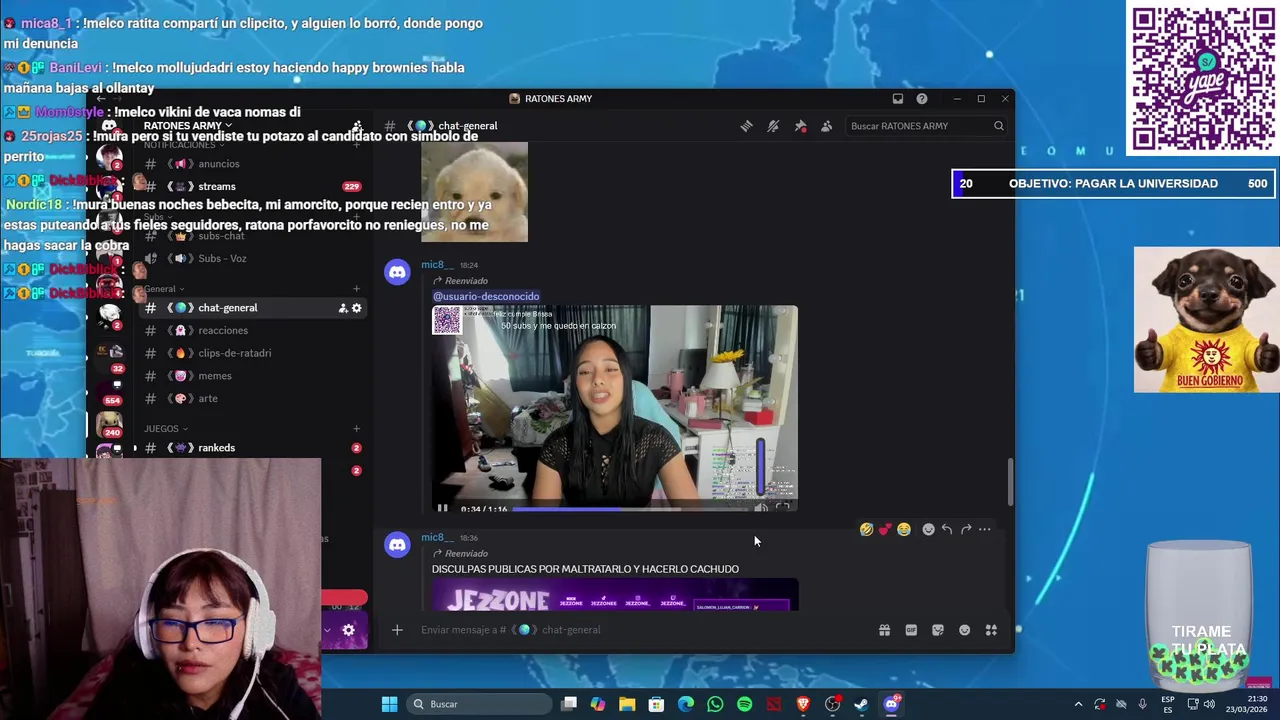Open the sticker picker
The width and height of the screenshot is (1280, 720).
click(938, 630)
